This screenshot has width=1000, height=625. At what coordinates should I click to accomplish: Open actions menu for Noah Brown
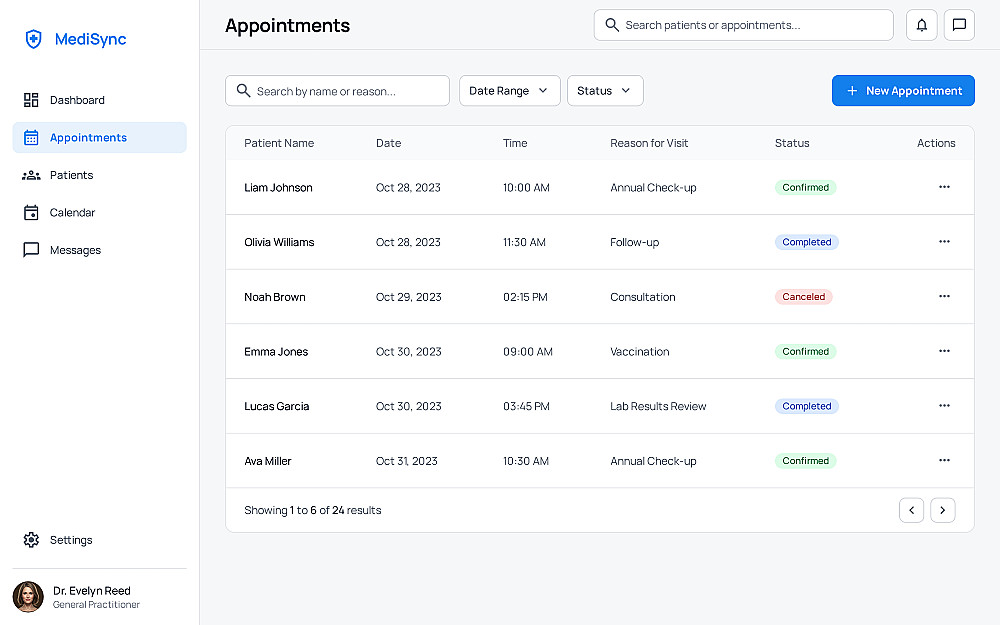tap(944, 297)
